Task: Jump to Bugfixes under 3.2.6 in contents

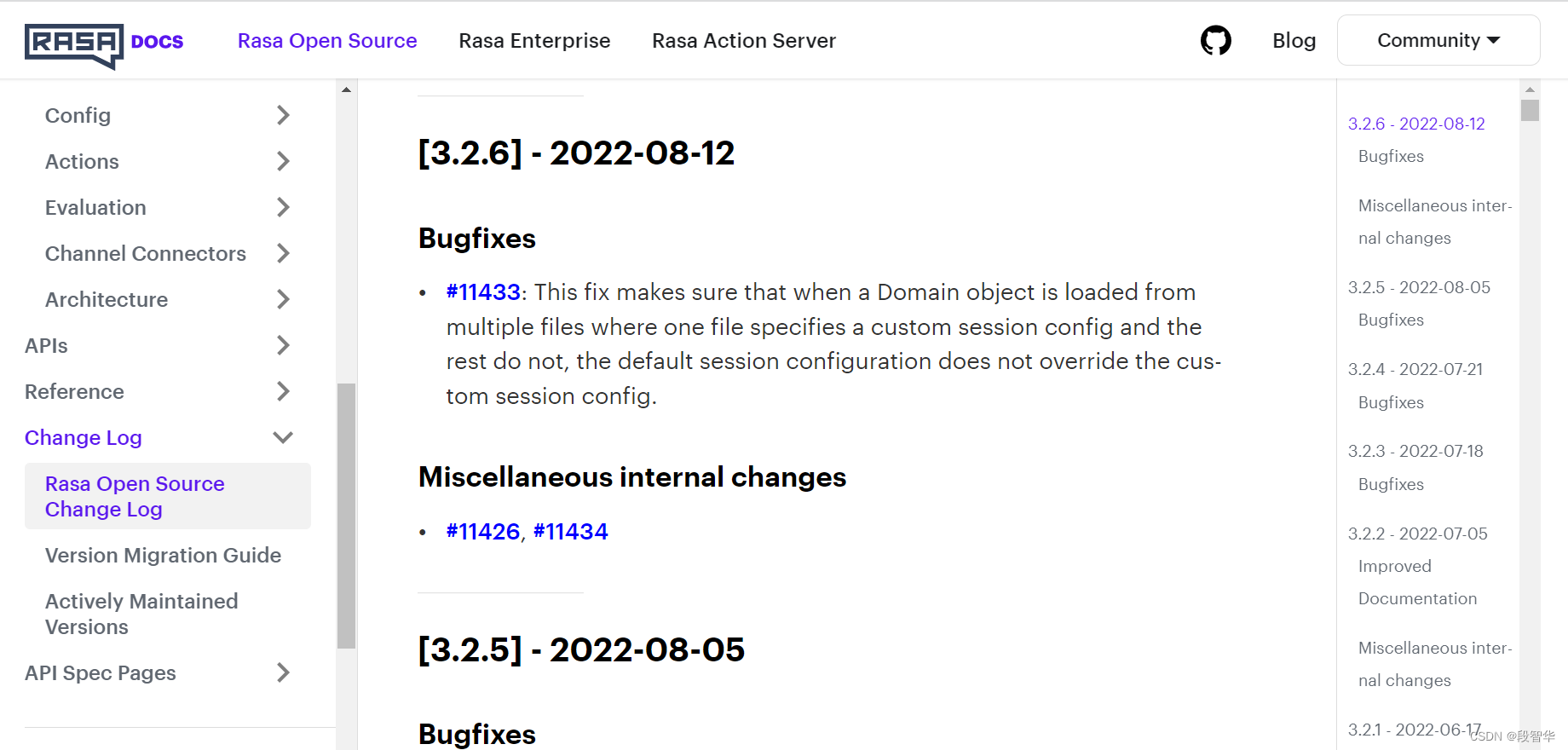Action: 1391,156
